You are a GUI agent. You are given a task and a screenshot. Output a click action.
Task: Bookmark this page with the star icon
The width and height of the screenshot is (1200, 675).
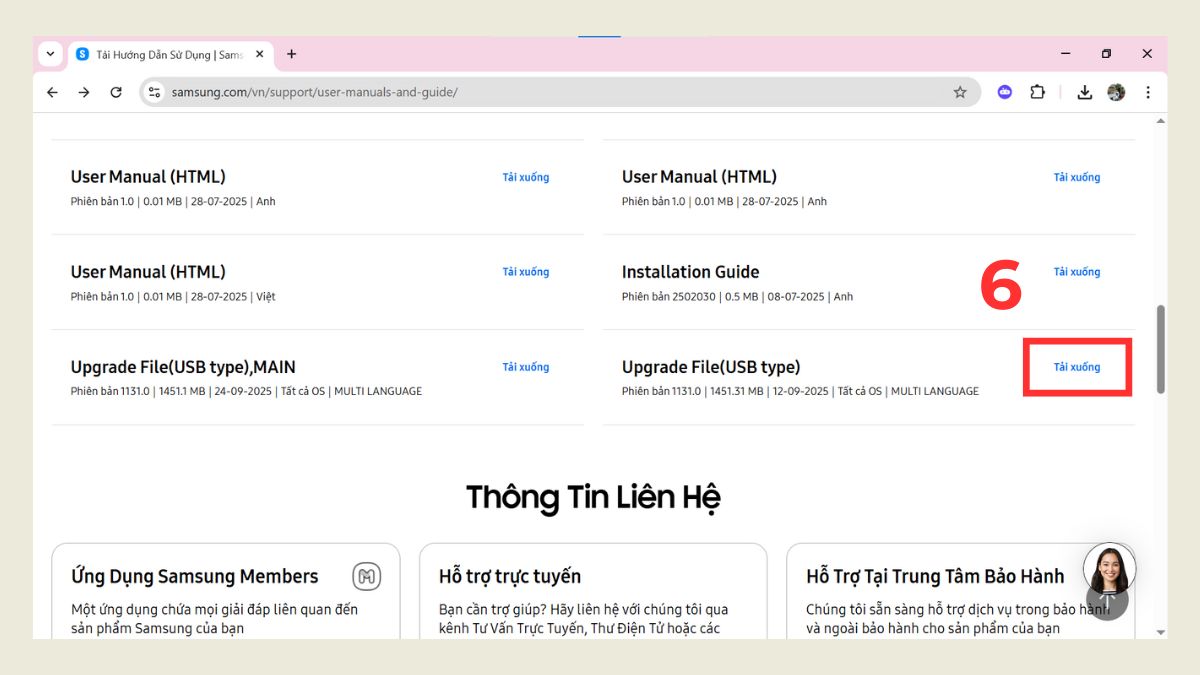(960, 92)
